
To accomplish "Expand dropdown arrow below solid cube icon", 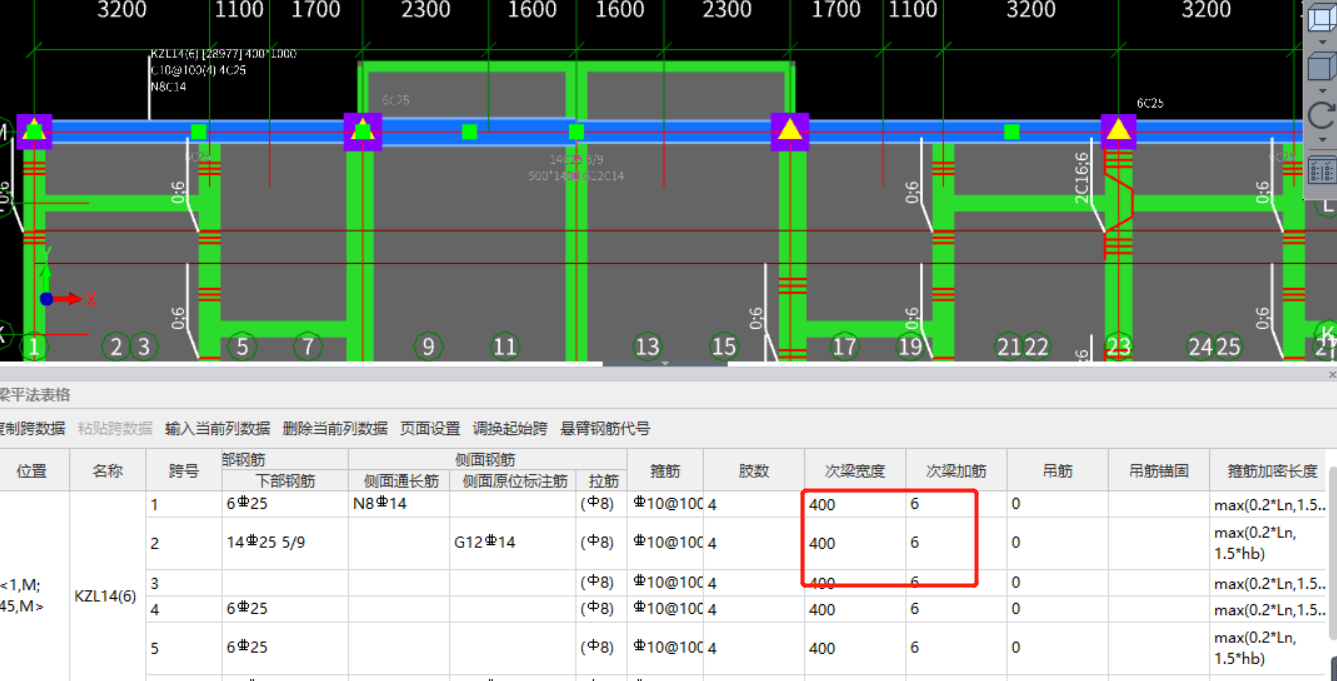I will (x=1322, y=91).
